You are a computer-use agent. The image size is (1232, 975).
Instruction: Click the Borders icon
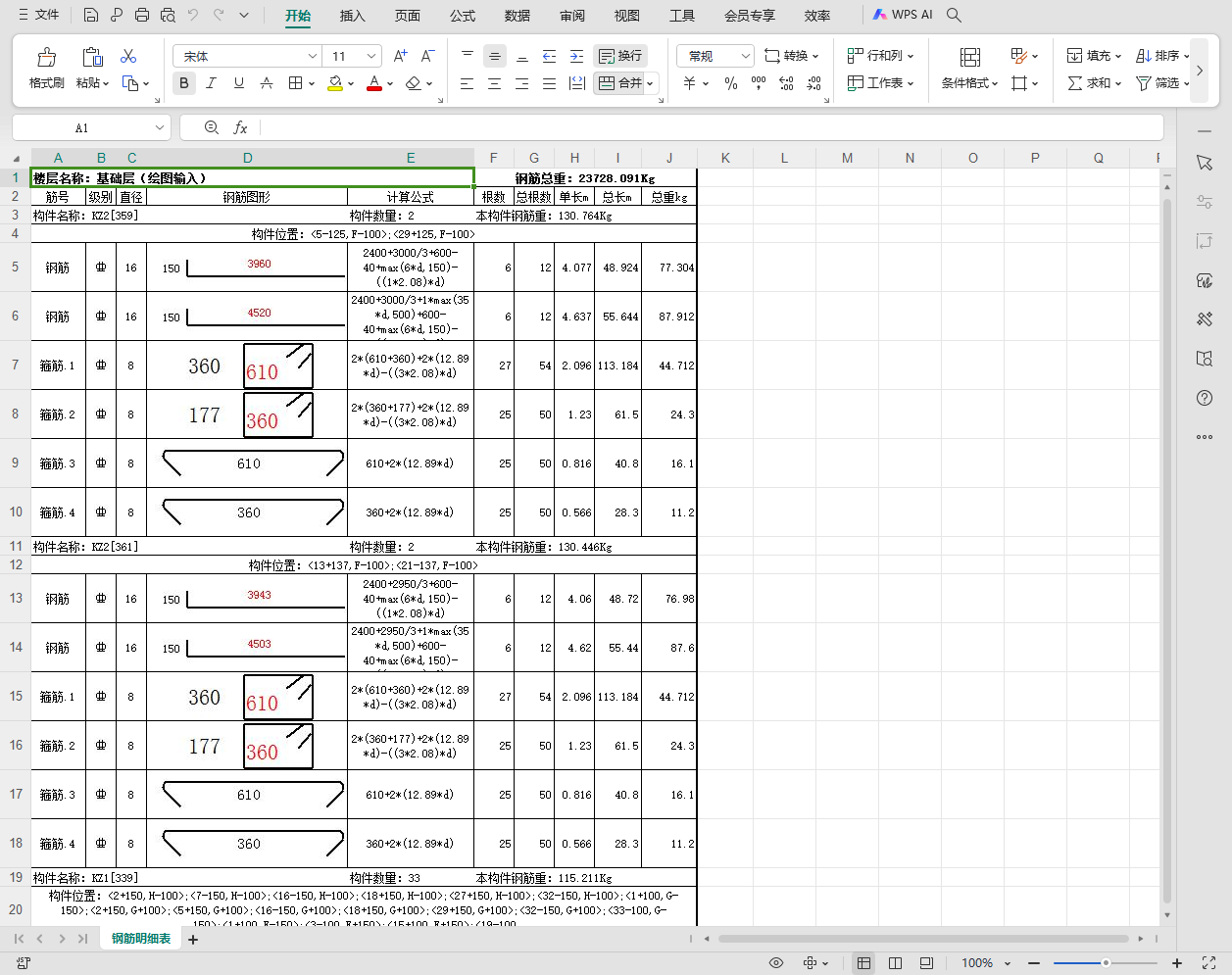coord(295,83)
